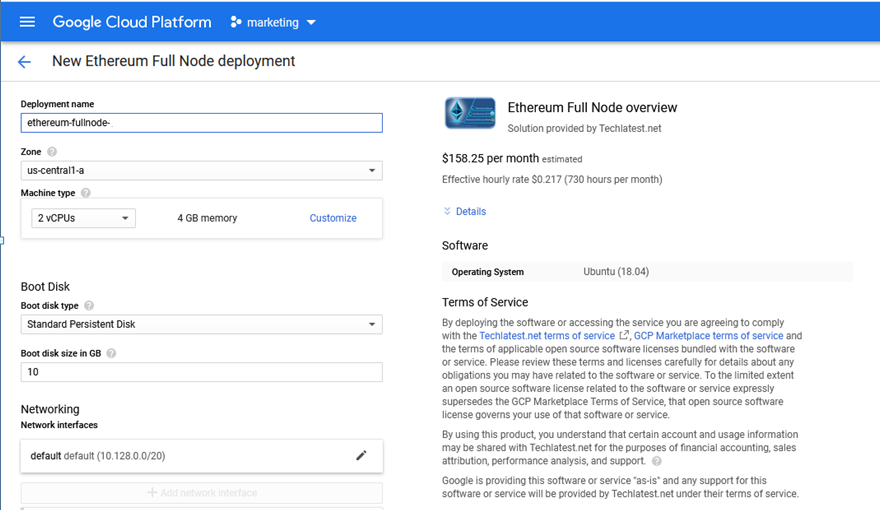This screenshot has width=880, height=510.
Task: Click the project hexagon icon beside marketing
Action: click(236, 22)
